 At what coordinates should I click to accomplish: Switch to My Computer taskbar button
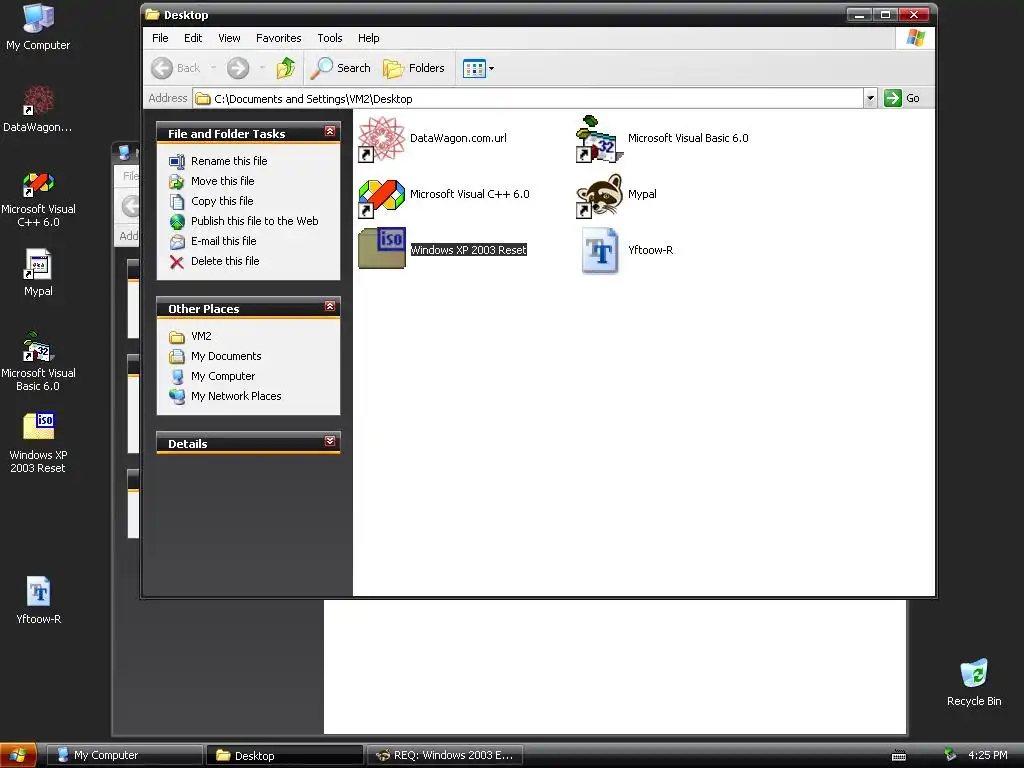coord(126,756)
